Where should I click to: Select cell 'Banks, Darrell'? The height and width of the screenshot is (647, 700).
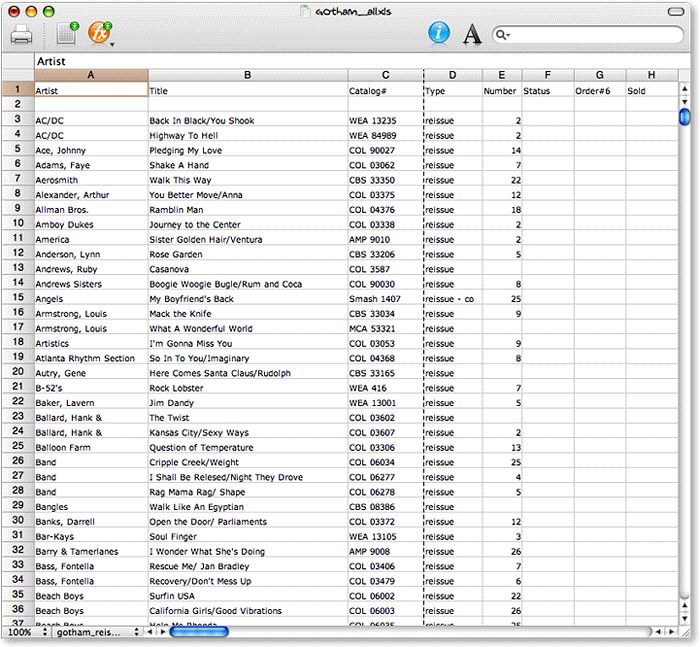(91, 522)
